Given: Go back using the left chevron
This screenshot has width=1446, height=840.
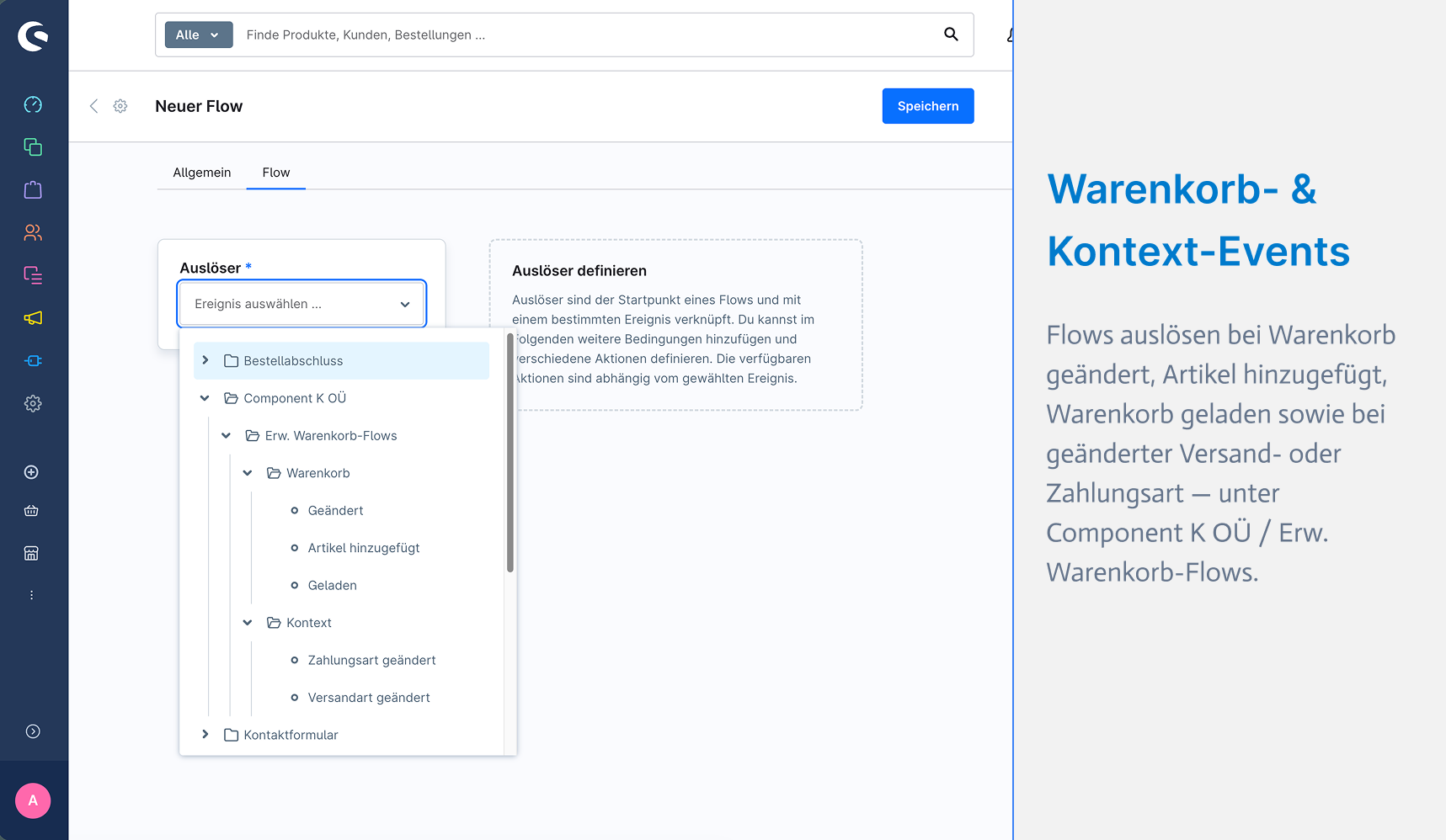Looking at the screenshot, I should coord(93,106).
